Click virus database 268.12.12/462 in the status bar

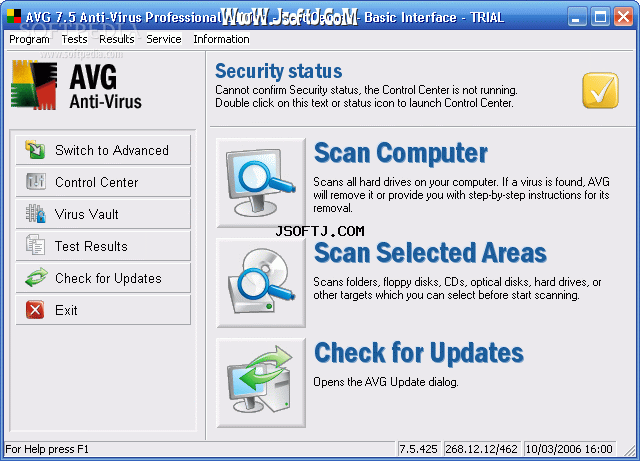(x=481, y=449)
